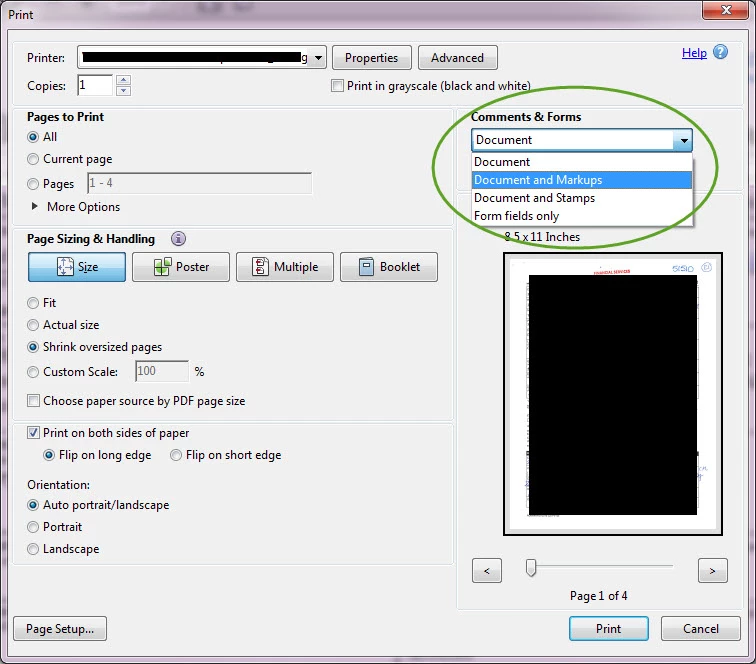Click the Page Sizing info icon

(x=178, y=239)
